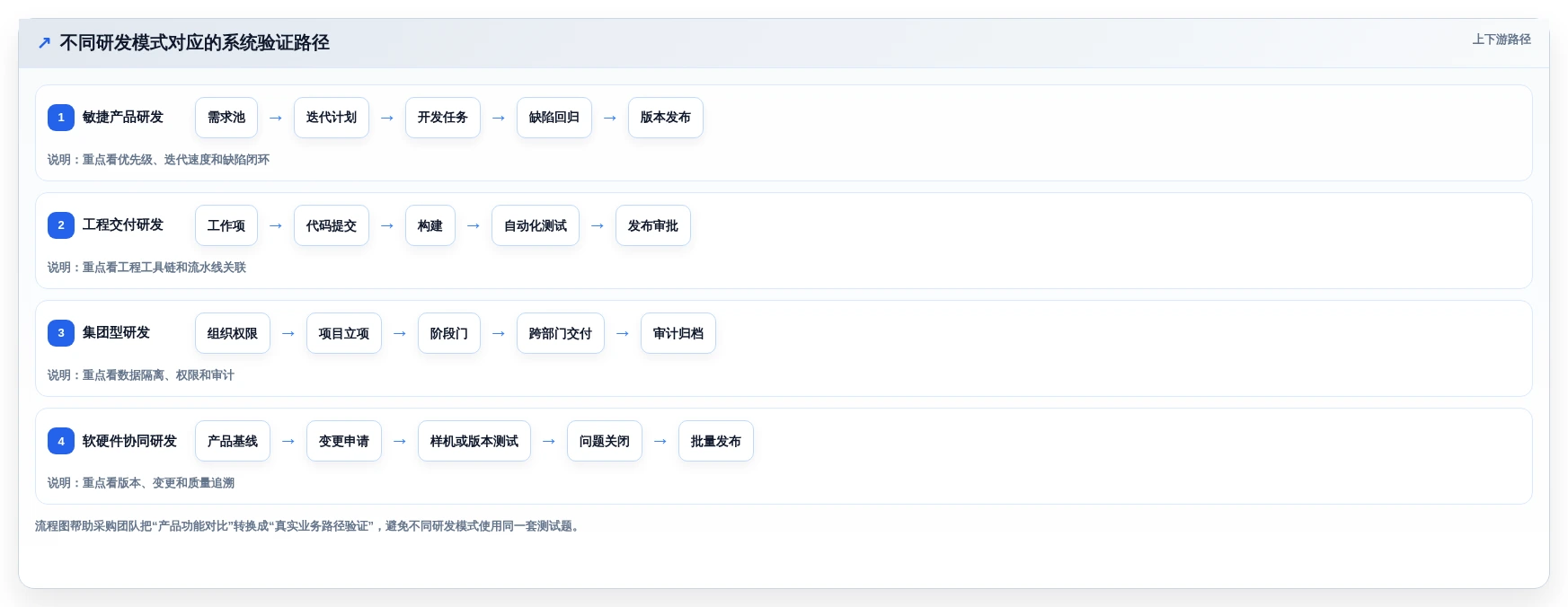This screenshot has height=607, width=1568.
Task: Select the 需求池 step box
Action: point(226,118)
